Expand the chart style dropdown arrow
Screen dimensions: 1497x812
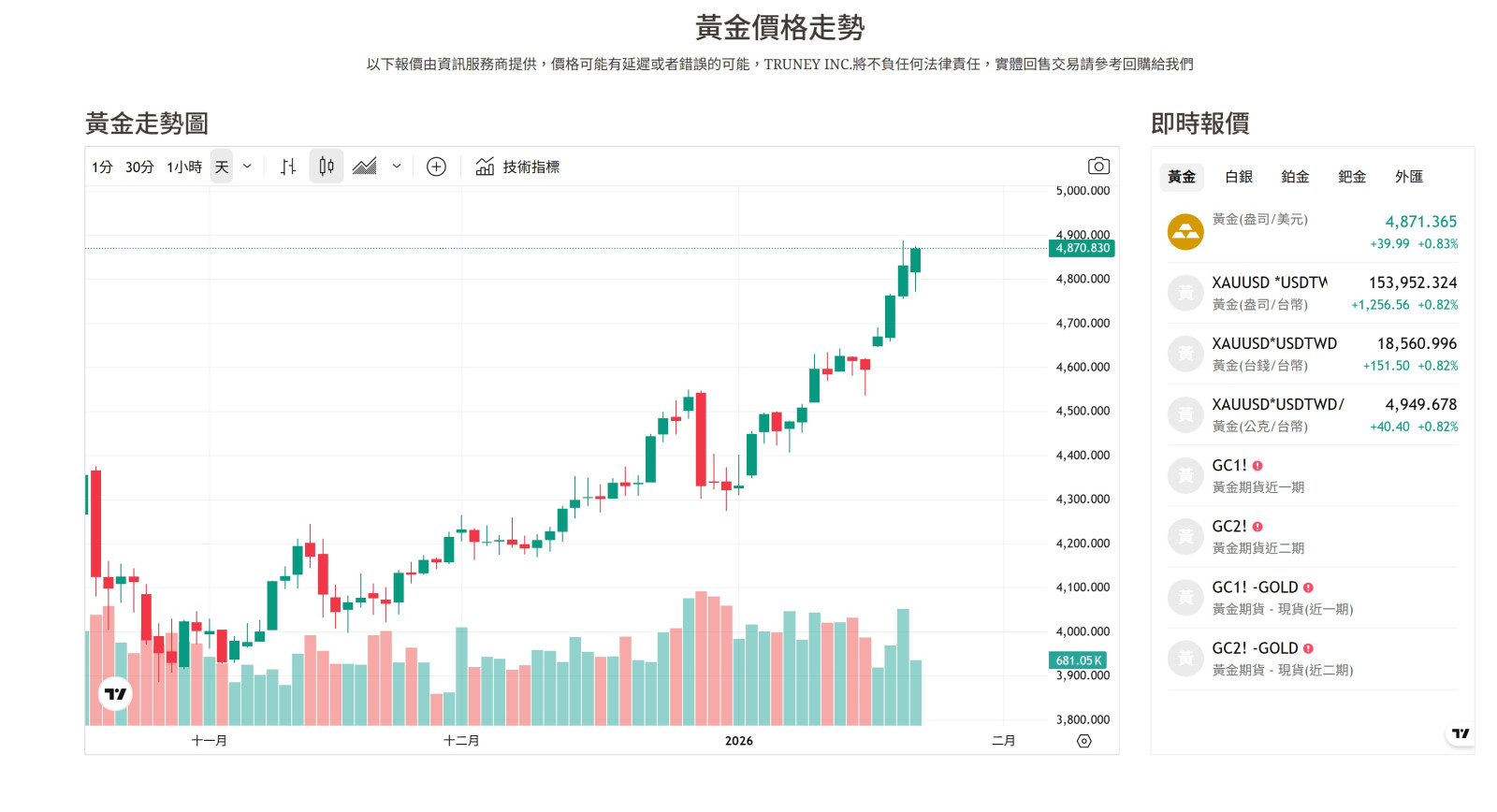tap(397, 167)
